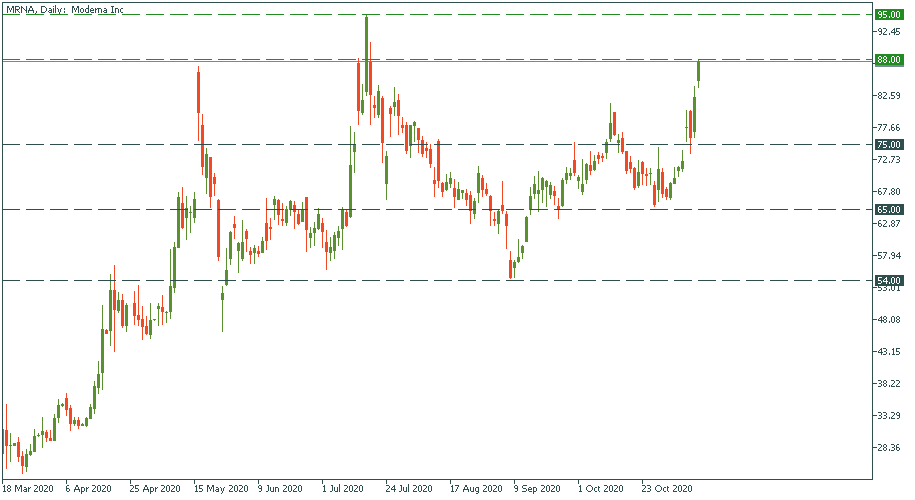Click the 25 Apr 2020 date label
Viewport: 915px width, 500px height.
pyautogui.click(x=154, y=489)
